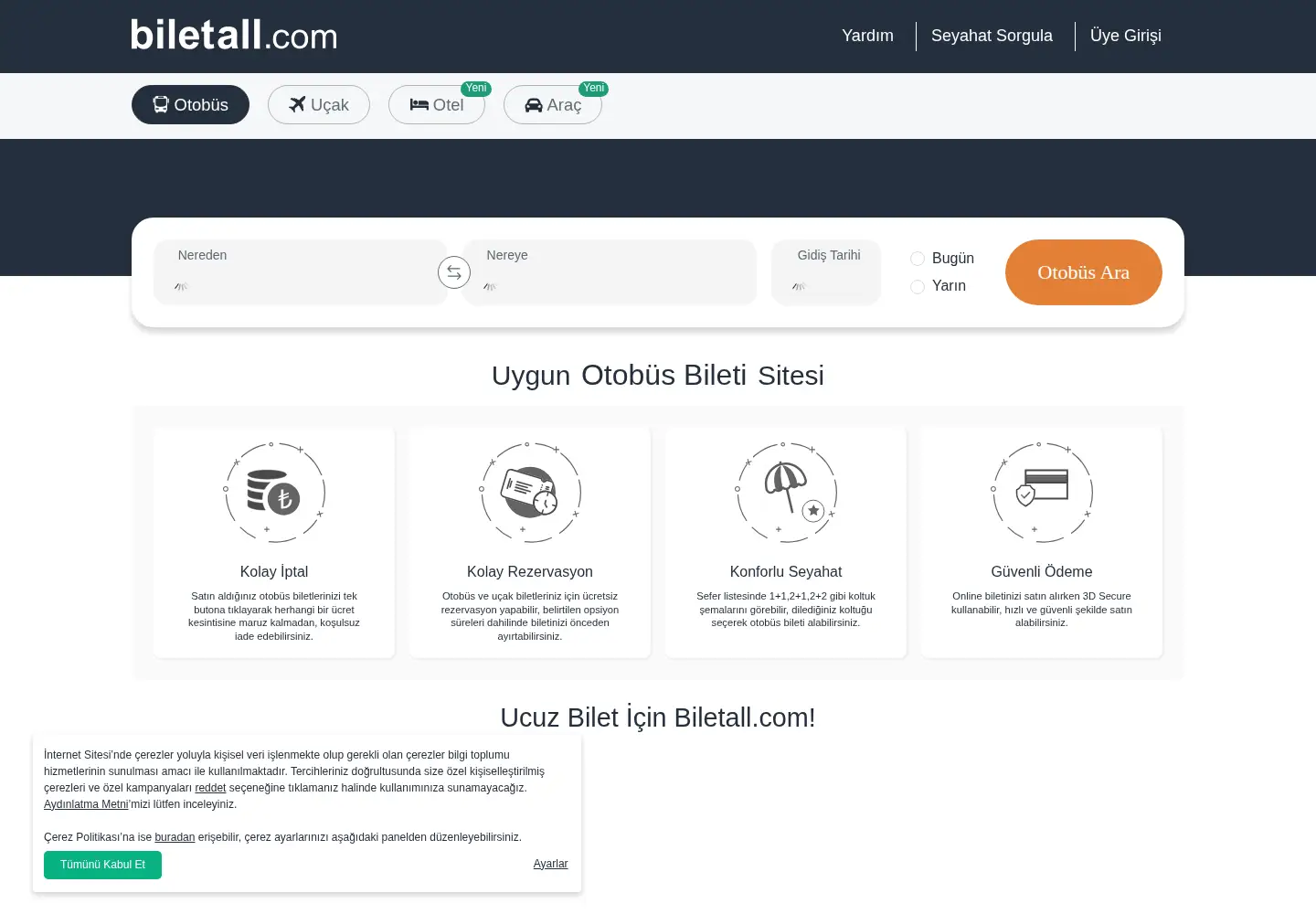The image size is (1316, 914).
Task: Click the Kolay Rezervasyon ticket icon
Action: pos(529,492)
